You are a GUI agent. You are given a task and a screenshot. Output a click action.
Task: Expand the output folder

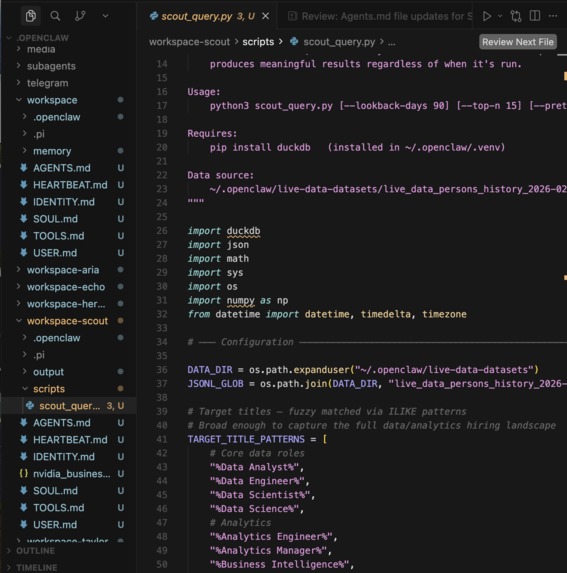point(48,372)
